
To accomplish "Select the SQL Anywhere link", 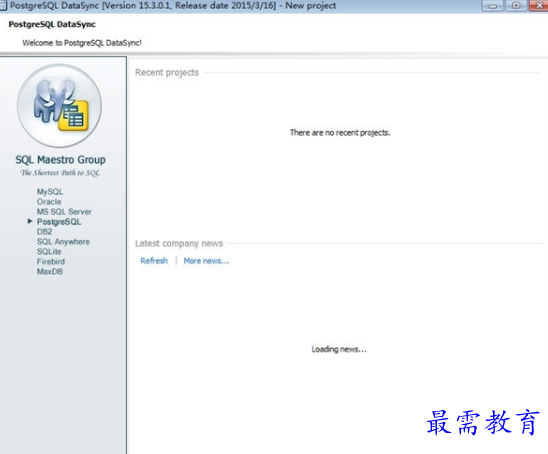I will pyautogui.click(x=63, y=242).
